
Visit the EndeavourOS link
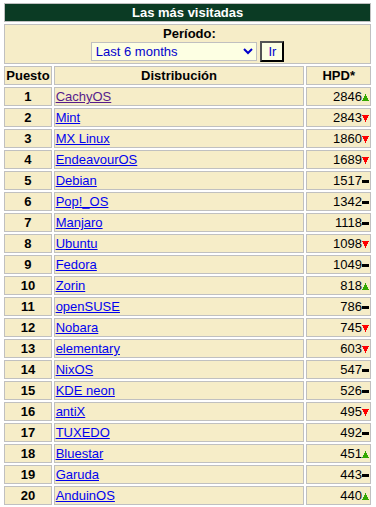[96, 160]
